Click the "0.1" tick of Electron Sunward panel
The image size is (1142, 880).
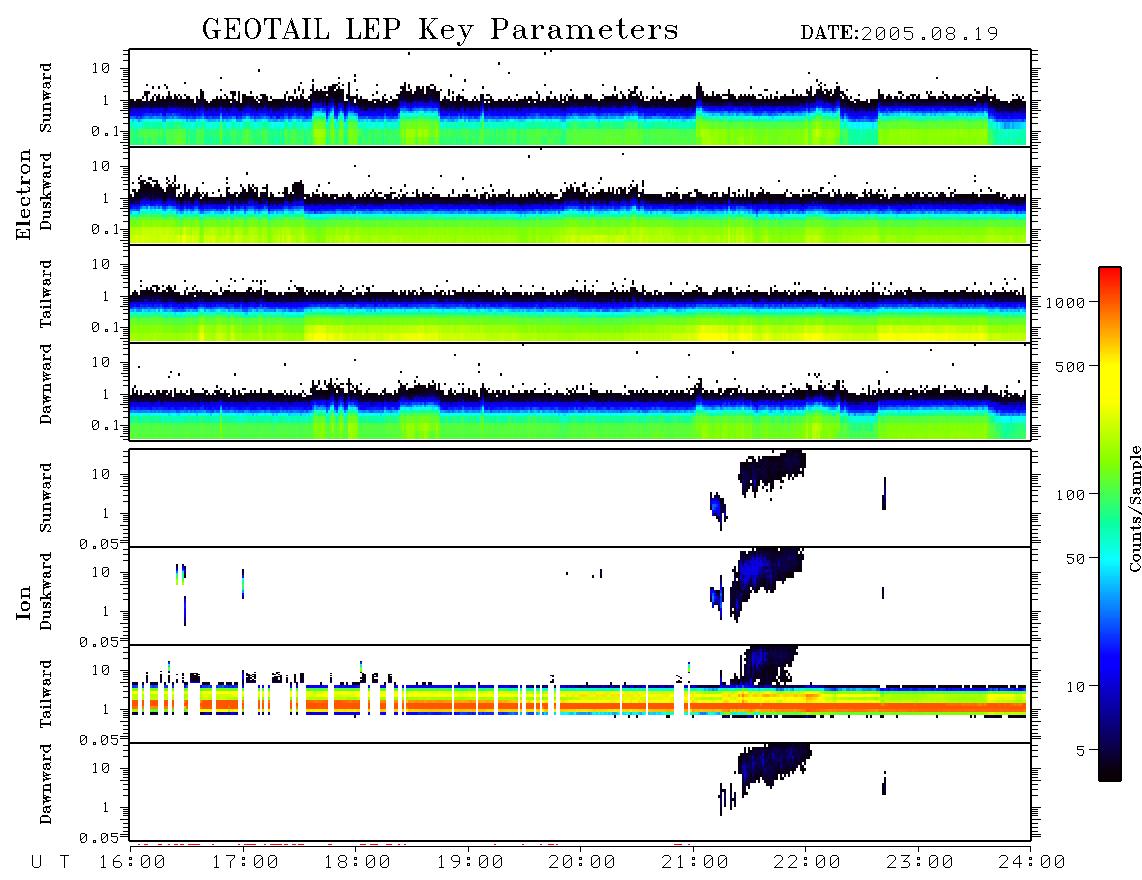106,131
